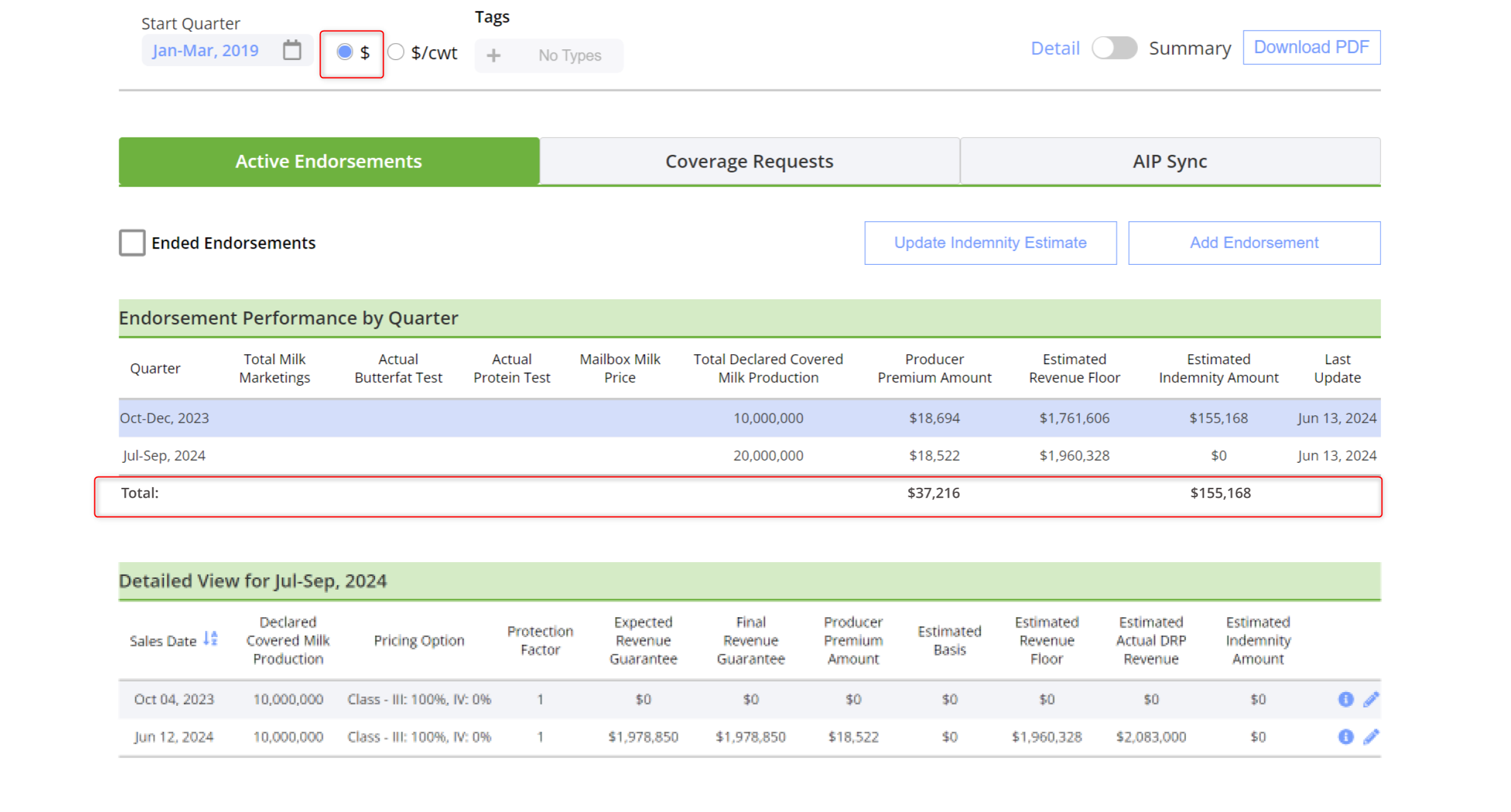Toggle Detail/Summary view switch
Screen dimensions: 1511x812
pos(1114,48)
